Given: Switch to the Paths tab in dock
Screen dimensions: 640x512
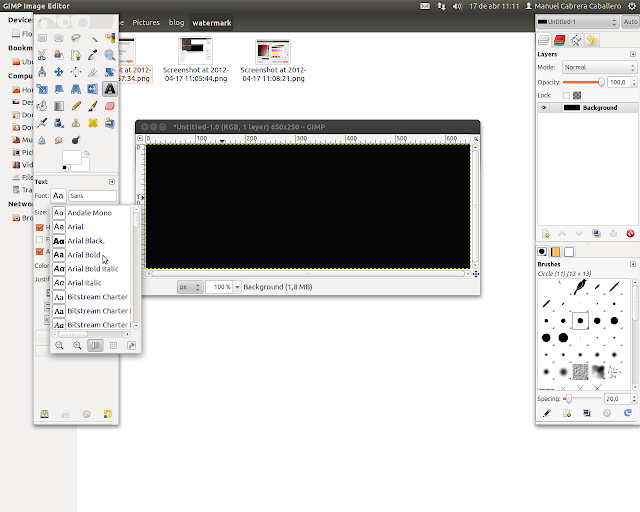Looking at the screenshot, I should coord(576,40).
